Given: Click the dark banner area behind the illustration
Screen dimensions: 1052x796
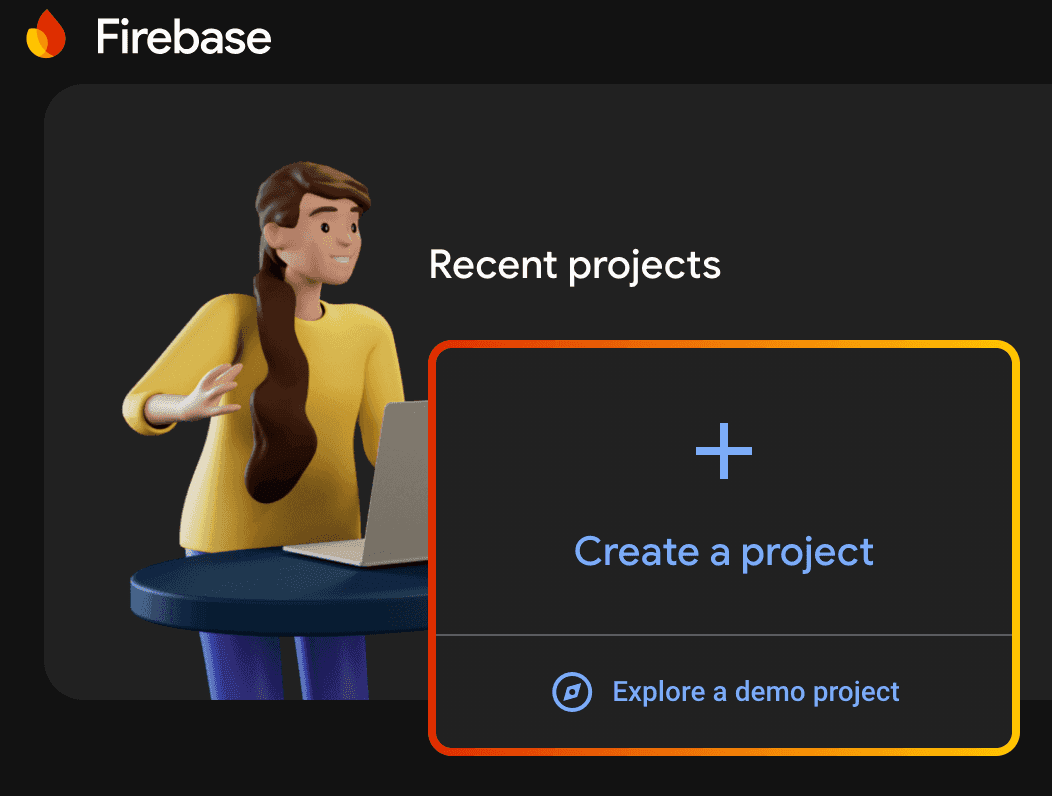Looking at the screenshot, I should click(x=150, y=150).
